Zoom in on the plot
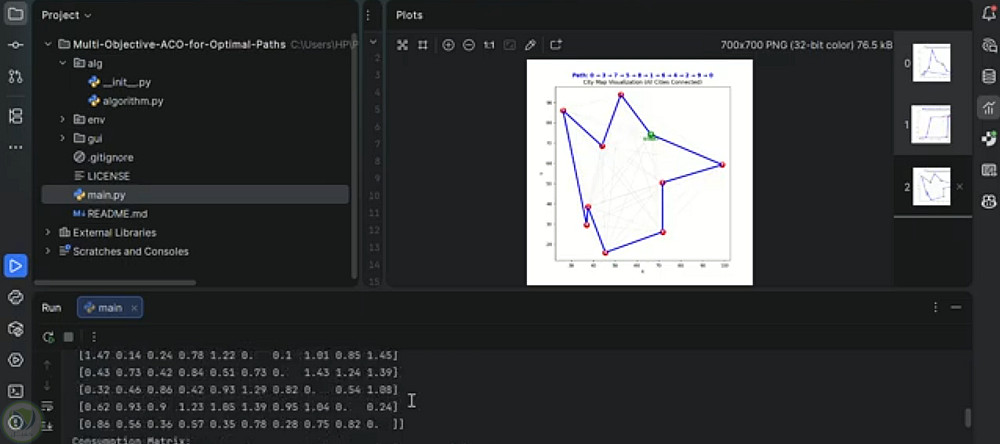This screenshot has height=444, width=1000. (x=448, y=45)
